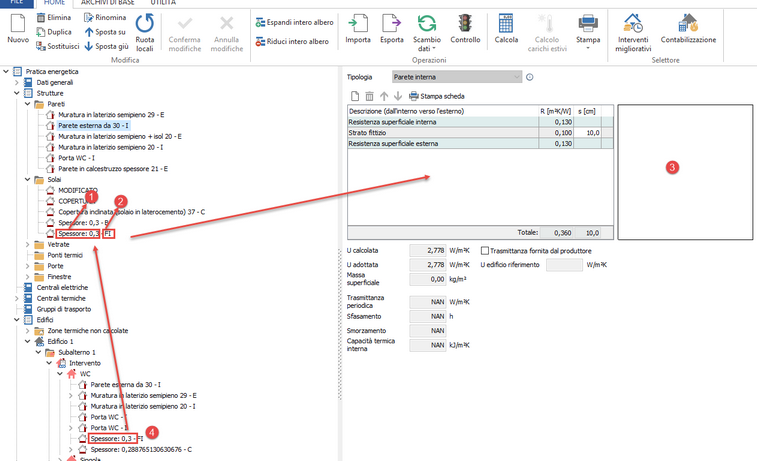Collapse the Pratica energetica root node
757x461 pixels.
pyautogui.click(x=6, y=71)
